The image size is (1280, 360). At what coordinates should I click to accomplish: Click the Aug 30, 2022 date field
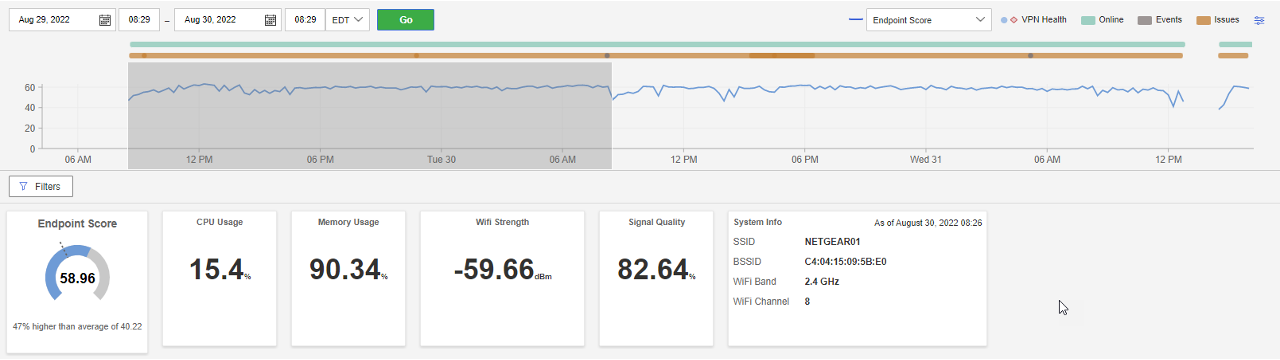227,20
